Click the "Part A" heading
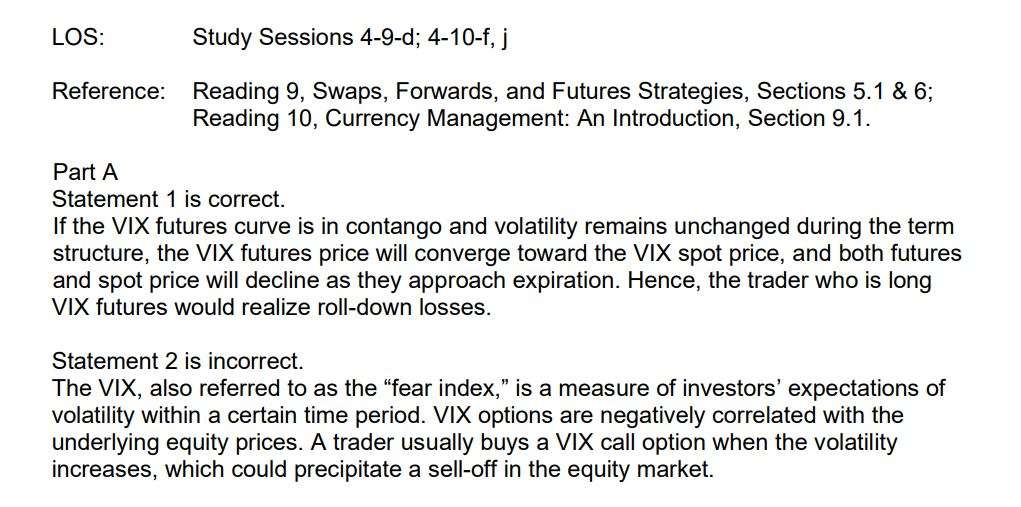 (x=85, y=172)
